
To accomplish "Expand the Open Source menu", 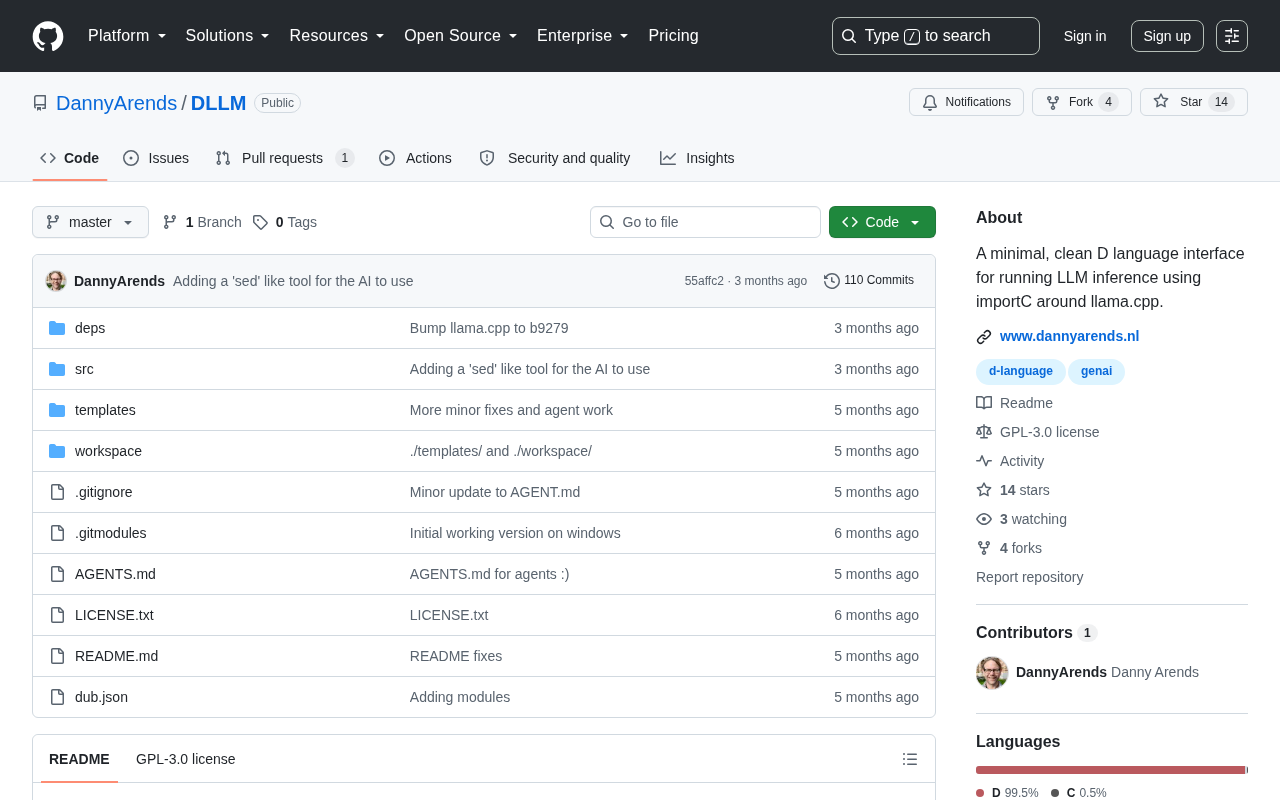I will 461,36.
